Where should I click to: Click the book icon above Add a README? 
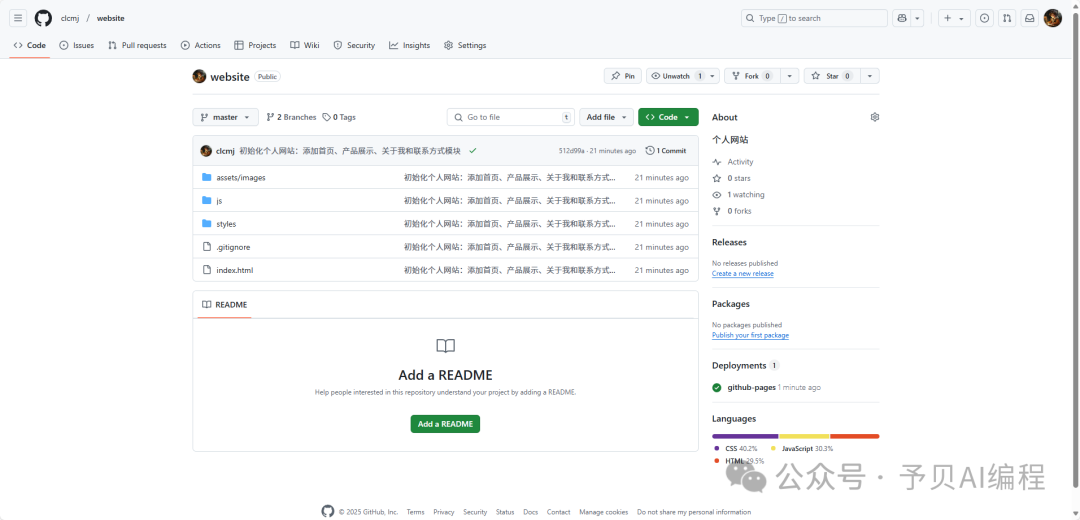[446, 346]
